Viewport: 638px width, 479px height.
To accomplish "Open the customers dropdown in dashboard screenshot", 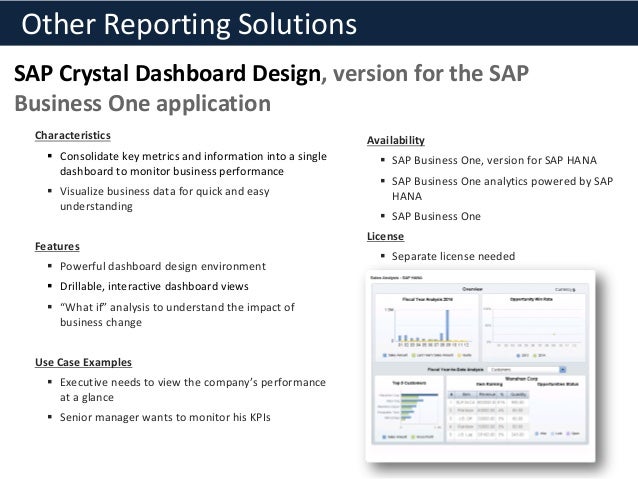I will [563, 370].
